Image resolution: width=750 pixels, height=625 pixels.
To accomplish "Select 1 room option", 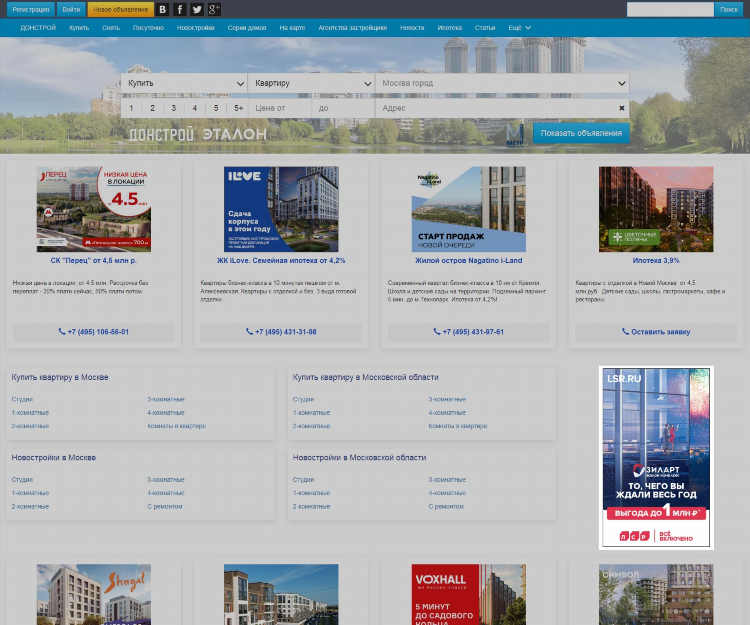I will coord(131,108).
